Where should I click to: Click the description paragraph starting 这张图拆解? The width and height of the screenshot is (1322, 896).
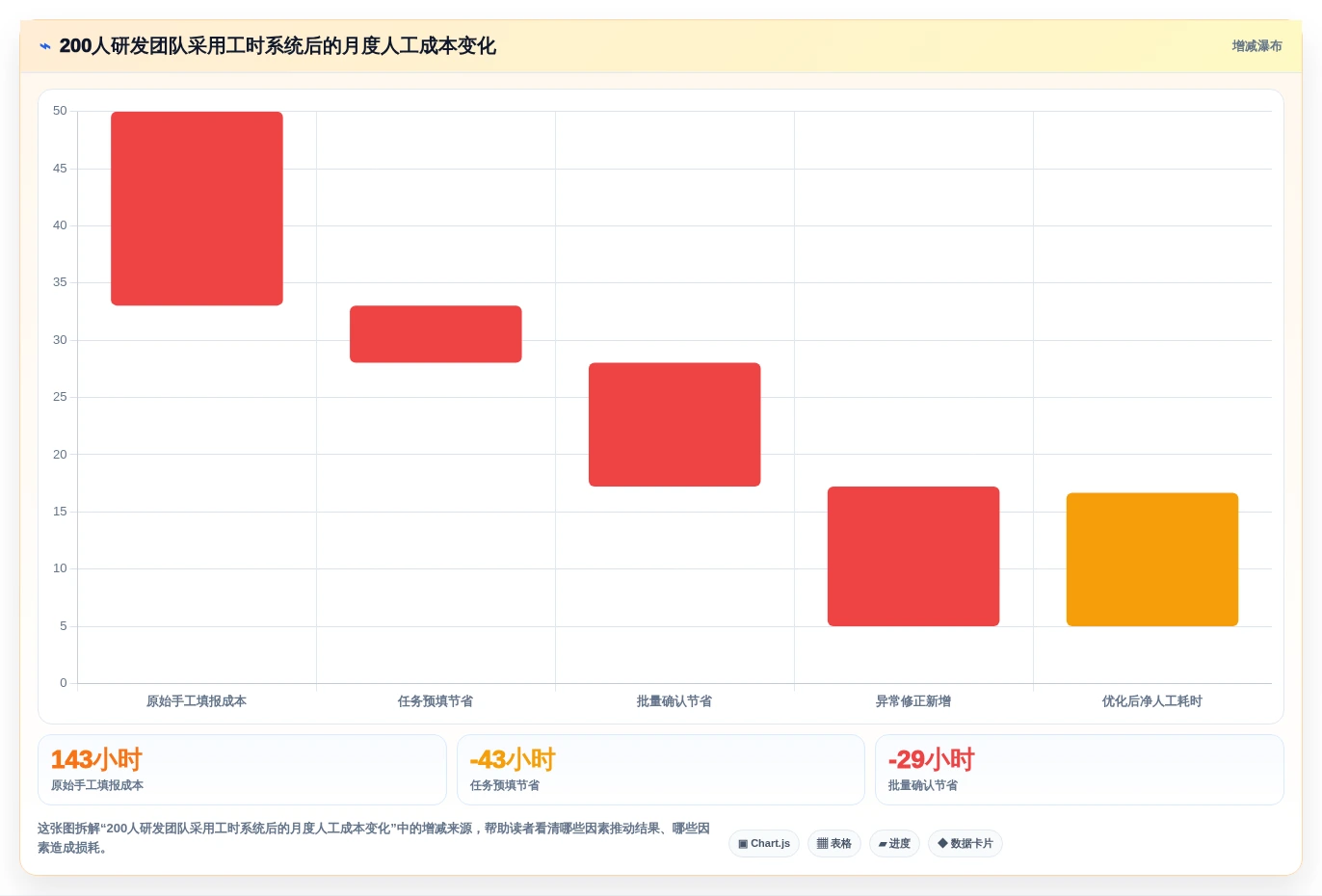coord(374,838)
